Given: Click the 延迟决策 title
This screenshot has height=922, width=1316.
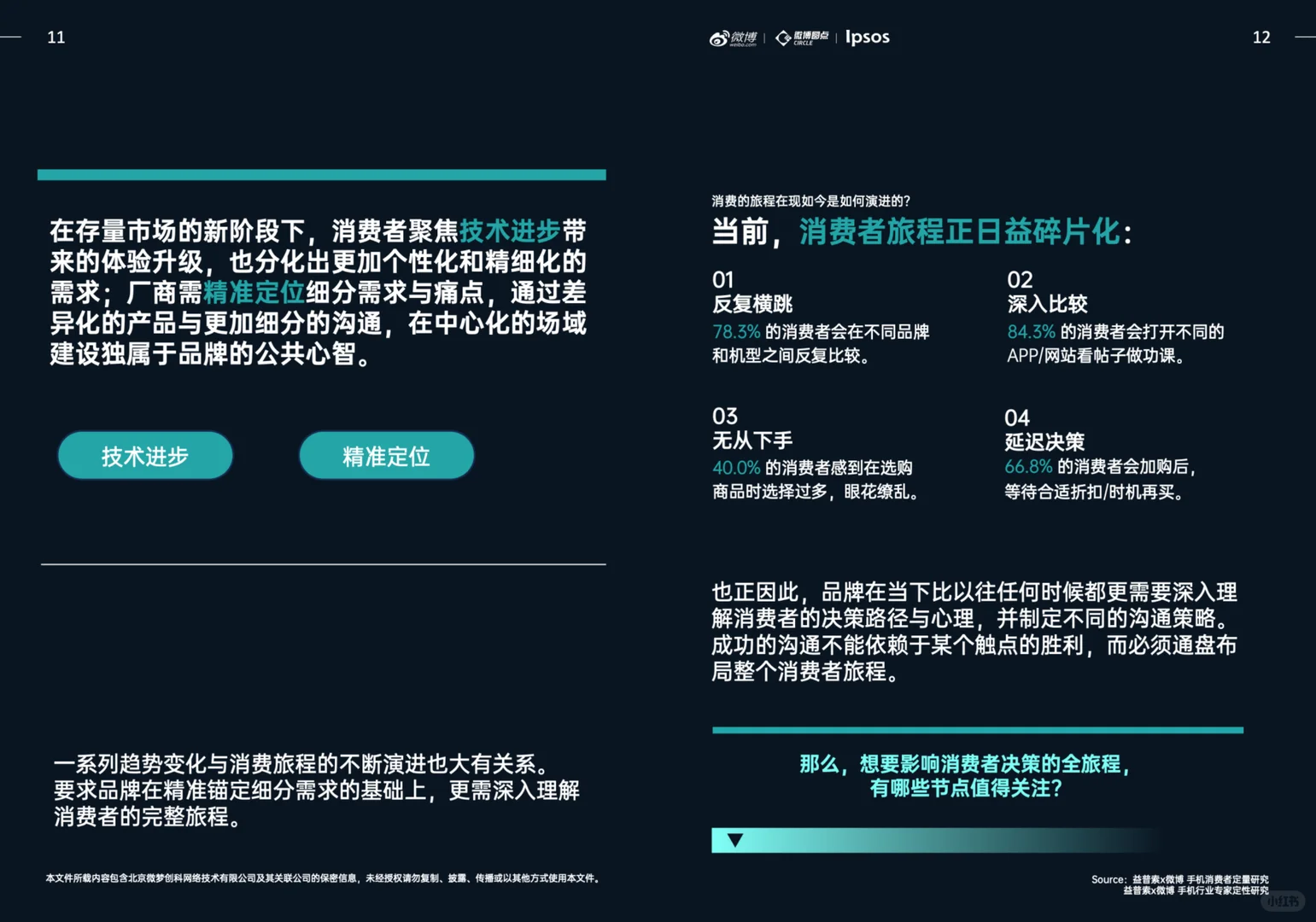Looking at the screenshot, I should pos(1044,441).
